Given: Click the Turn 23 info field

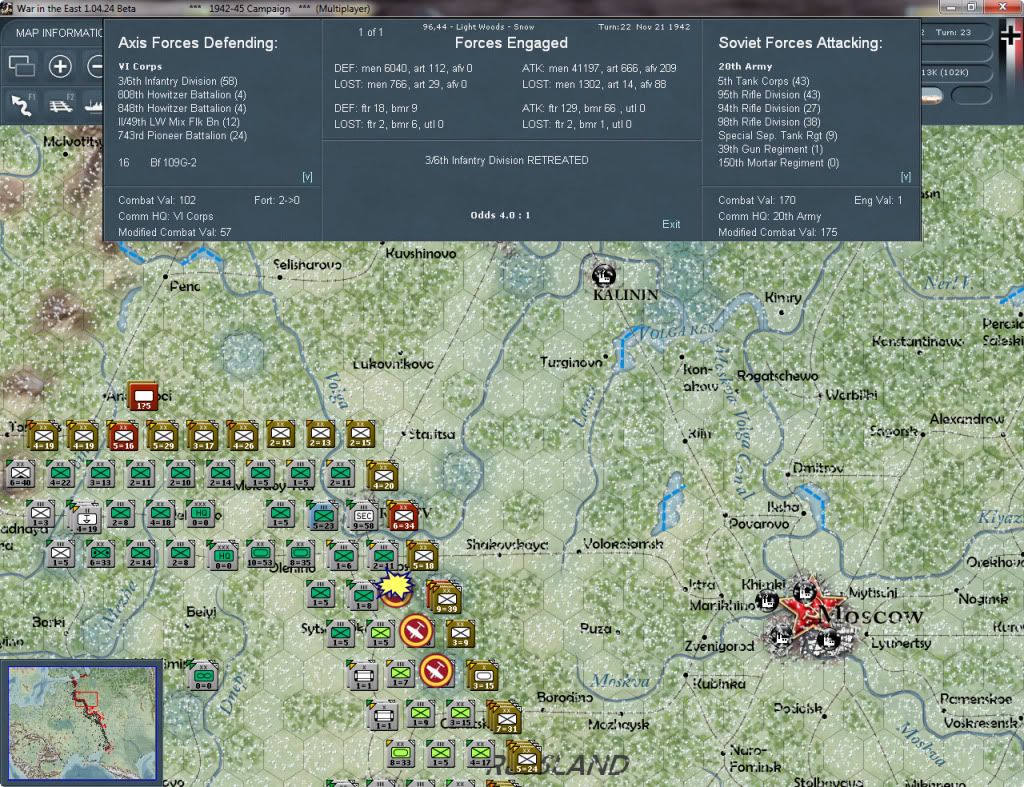Looking at the screenshot, I should coord(956,32).
